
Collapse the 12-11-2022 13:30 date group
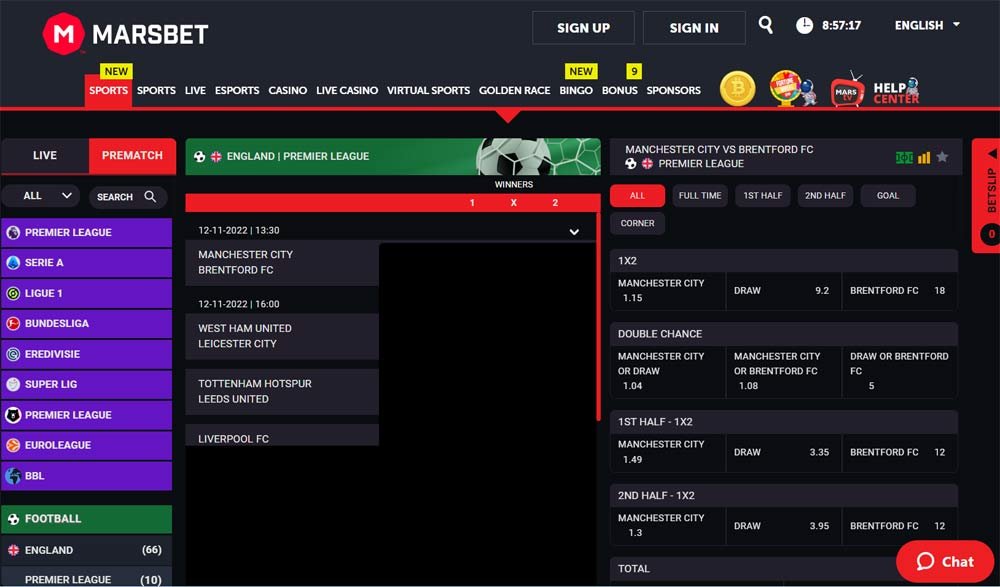pos(574,232)
